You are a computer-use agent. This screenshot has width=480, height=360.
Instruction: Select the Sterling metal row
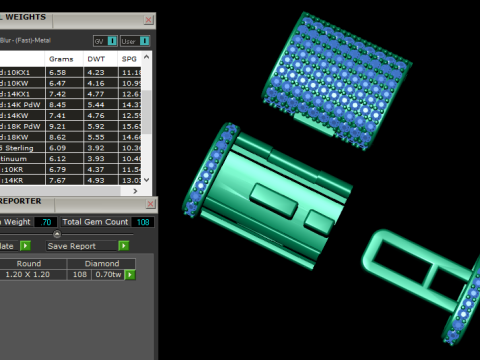70,148
